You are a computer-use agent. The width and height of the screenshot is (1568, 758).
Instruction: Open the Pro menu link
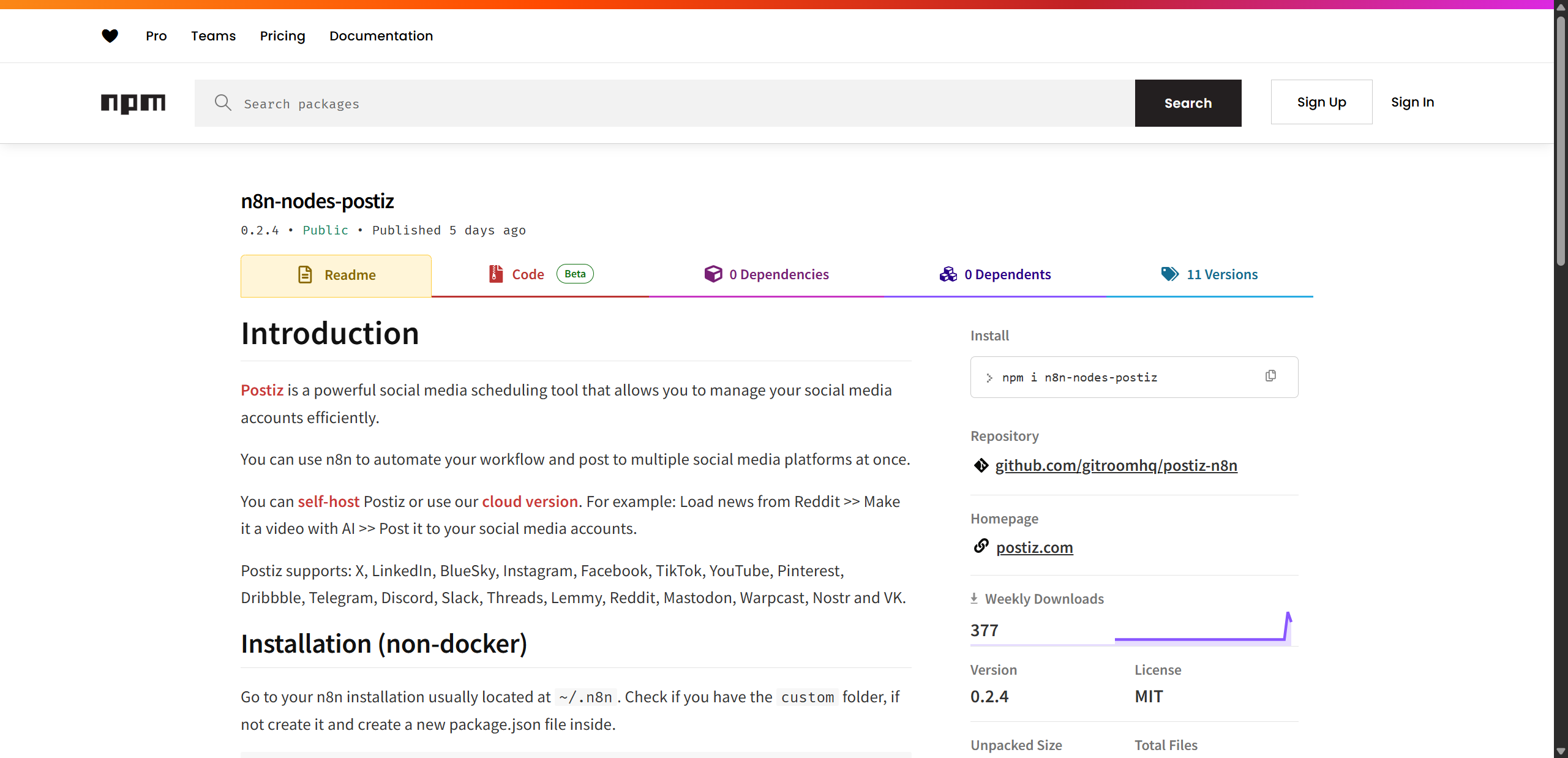click(156, 36)
